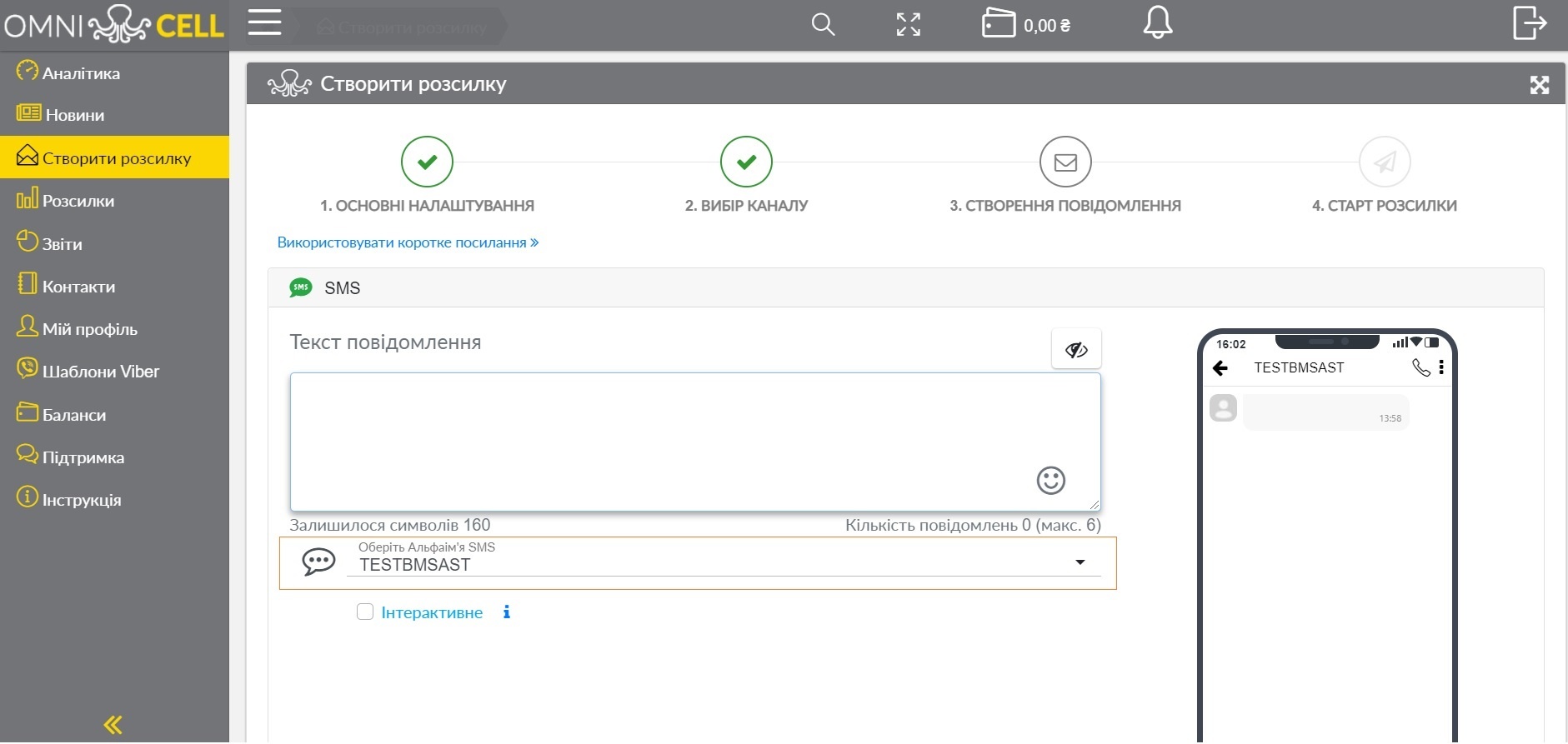Open the emoji picker smiley
The height and width of the screenshot is (744, 1568).
click(1050, 480)
